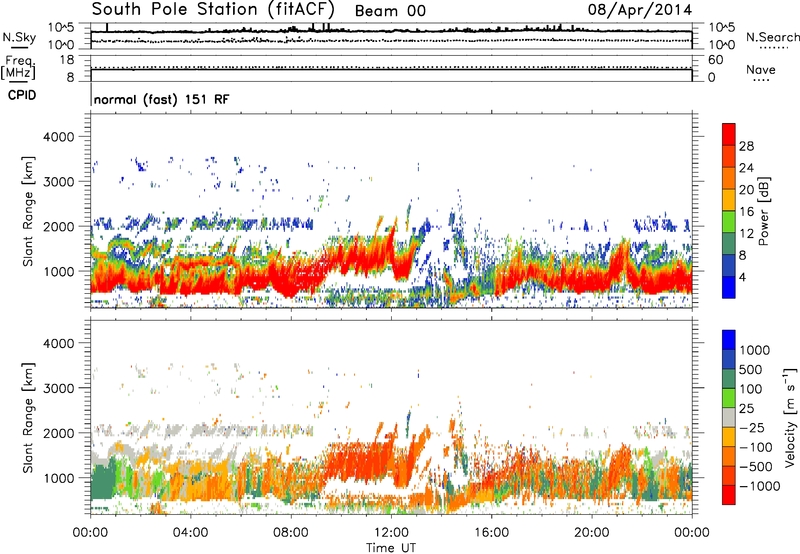Screen dimensions: 800x554
Task: Click the 'Time UT' axis title
Action: (x=391, y=548)
